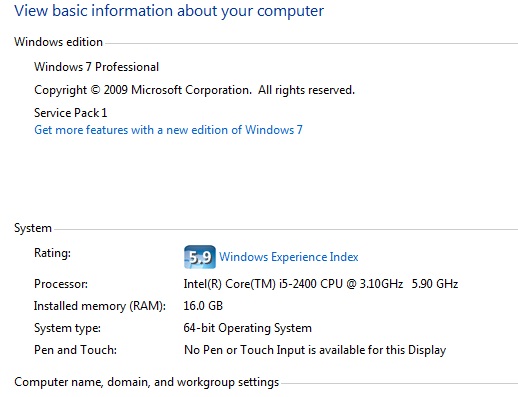Screen dimensions: 518x397
Task: Click the Windows 7 Professional text
Action: pos(96,67)
